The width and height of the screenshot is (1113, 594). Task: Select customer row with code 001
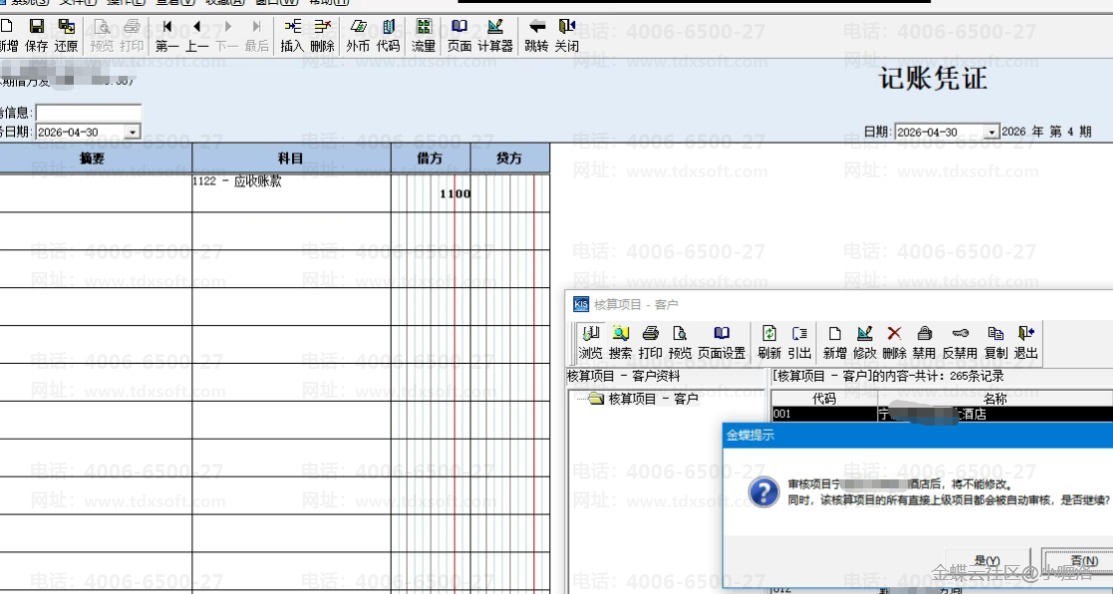coord(942,414)
